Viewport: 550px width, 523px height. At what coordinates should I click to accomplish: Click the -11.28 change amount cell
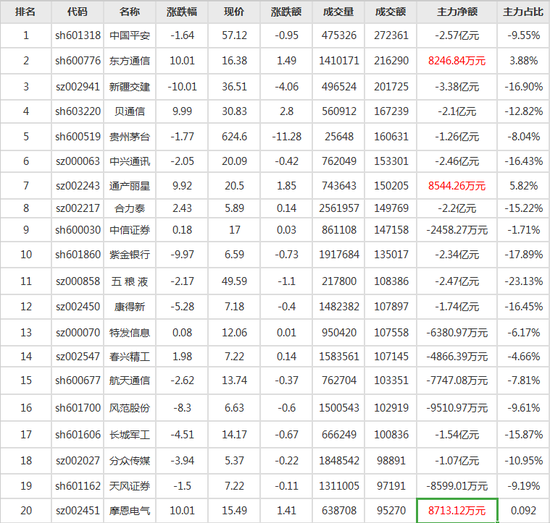pyautogui.click(x=287, y=136)
